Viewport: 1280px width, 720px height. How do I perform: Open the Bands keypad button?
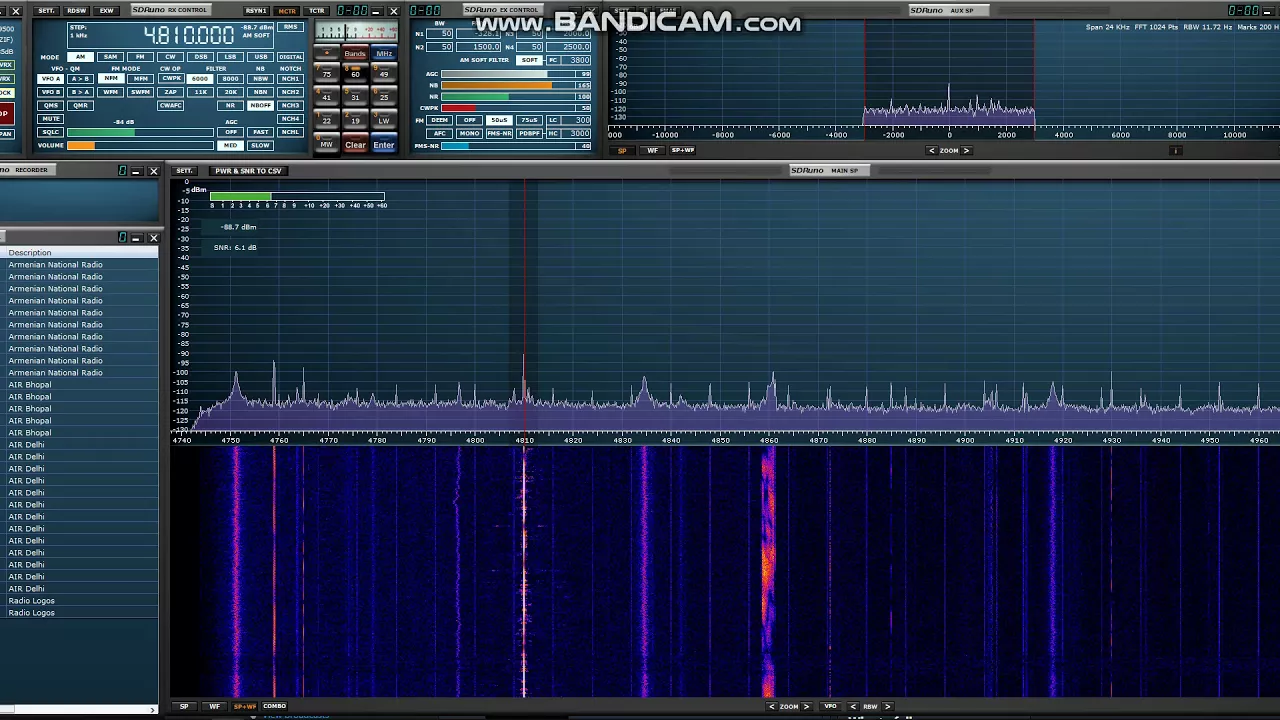[x=355, y=53]
